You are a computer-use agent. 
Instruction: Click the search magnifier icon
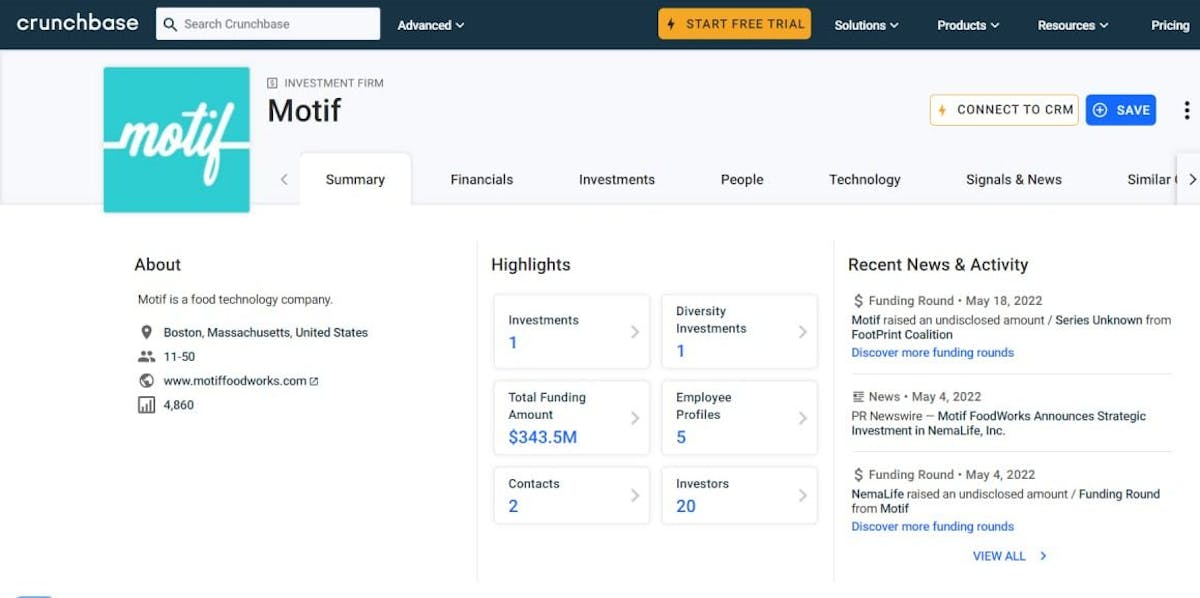[x=170, y=24]
